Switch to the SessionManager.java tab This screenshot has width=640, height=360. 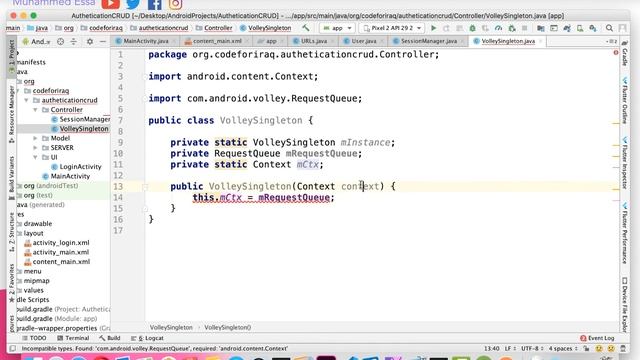click(428, 41)
